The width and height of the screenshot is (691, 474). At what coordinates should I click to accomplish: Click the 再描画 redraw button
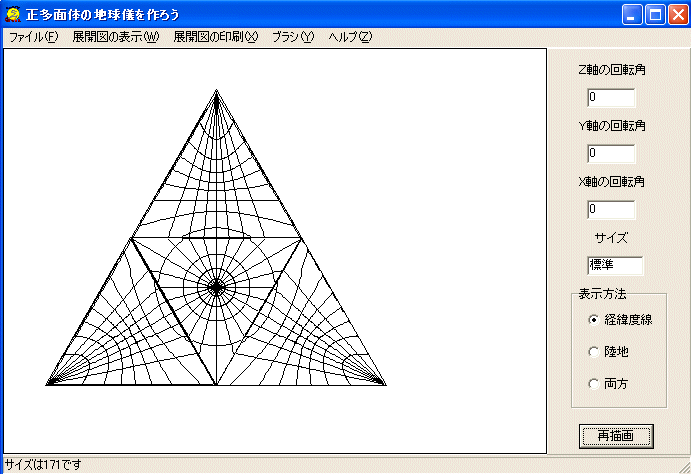pyautogui.click(x=616, y=436)
